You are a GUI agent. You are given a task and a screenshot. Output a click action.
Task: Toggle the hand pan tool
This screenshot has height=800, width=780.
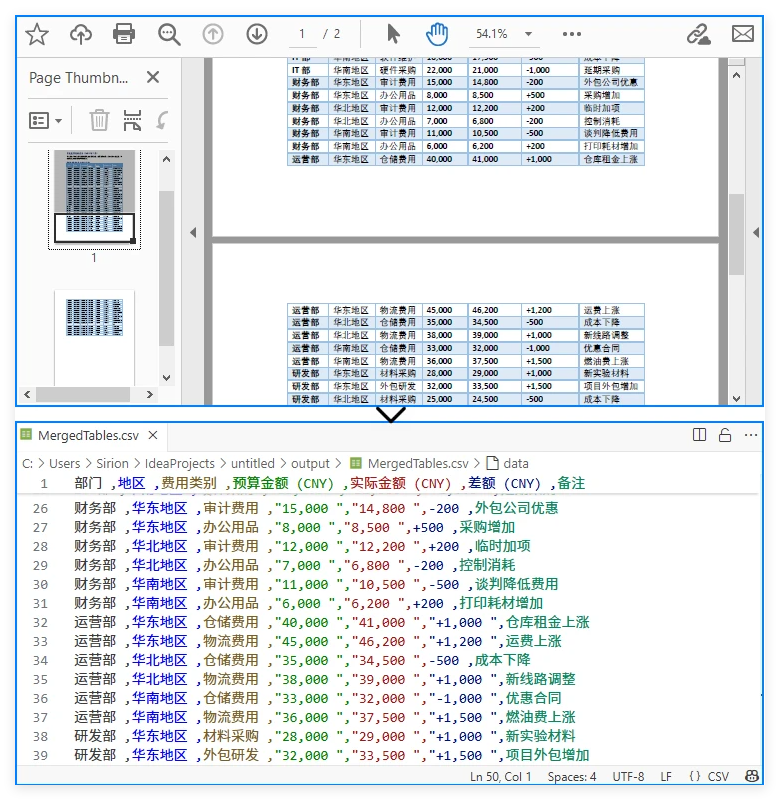pos(437,34)
